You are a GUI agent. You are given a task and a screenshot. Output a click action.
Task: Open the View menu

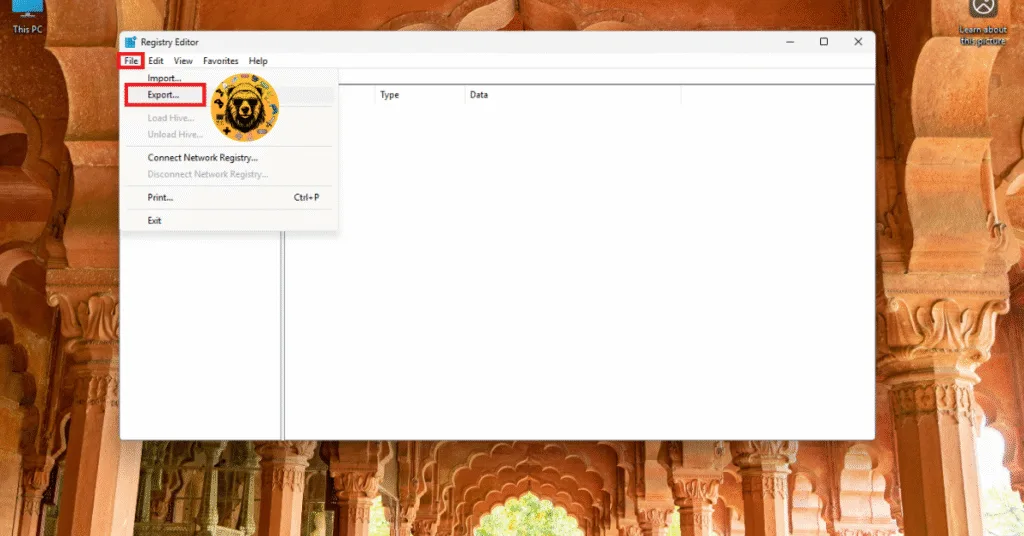(x=183, y=61)
